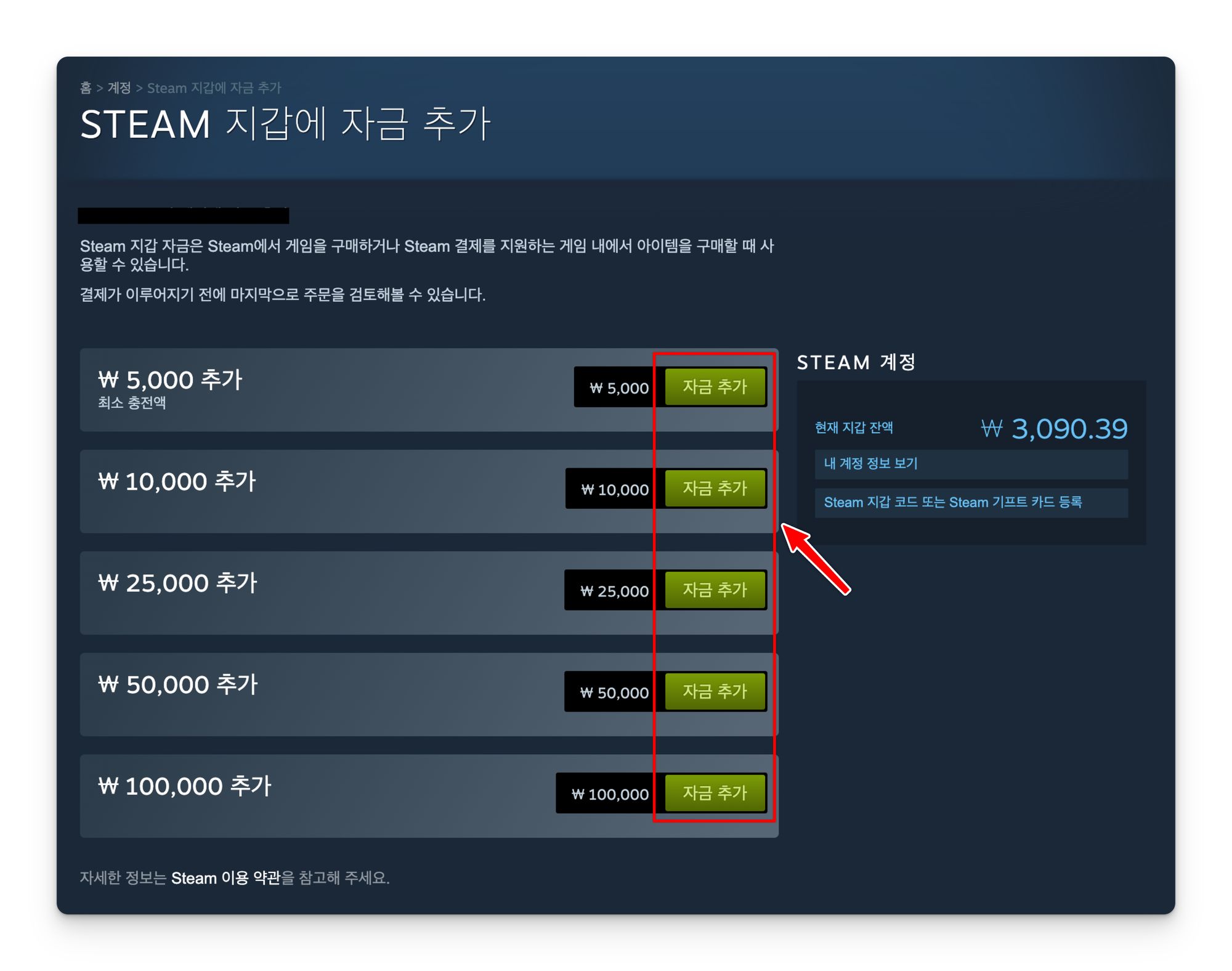Open Steam 지갑 코드 또는 기프트 카드 등록 link
This screenshot has width=1232, height=971.
[971, 502]
